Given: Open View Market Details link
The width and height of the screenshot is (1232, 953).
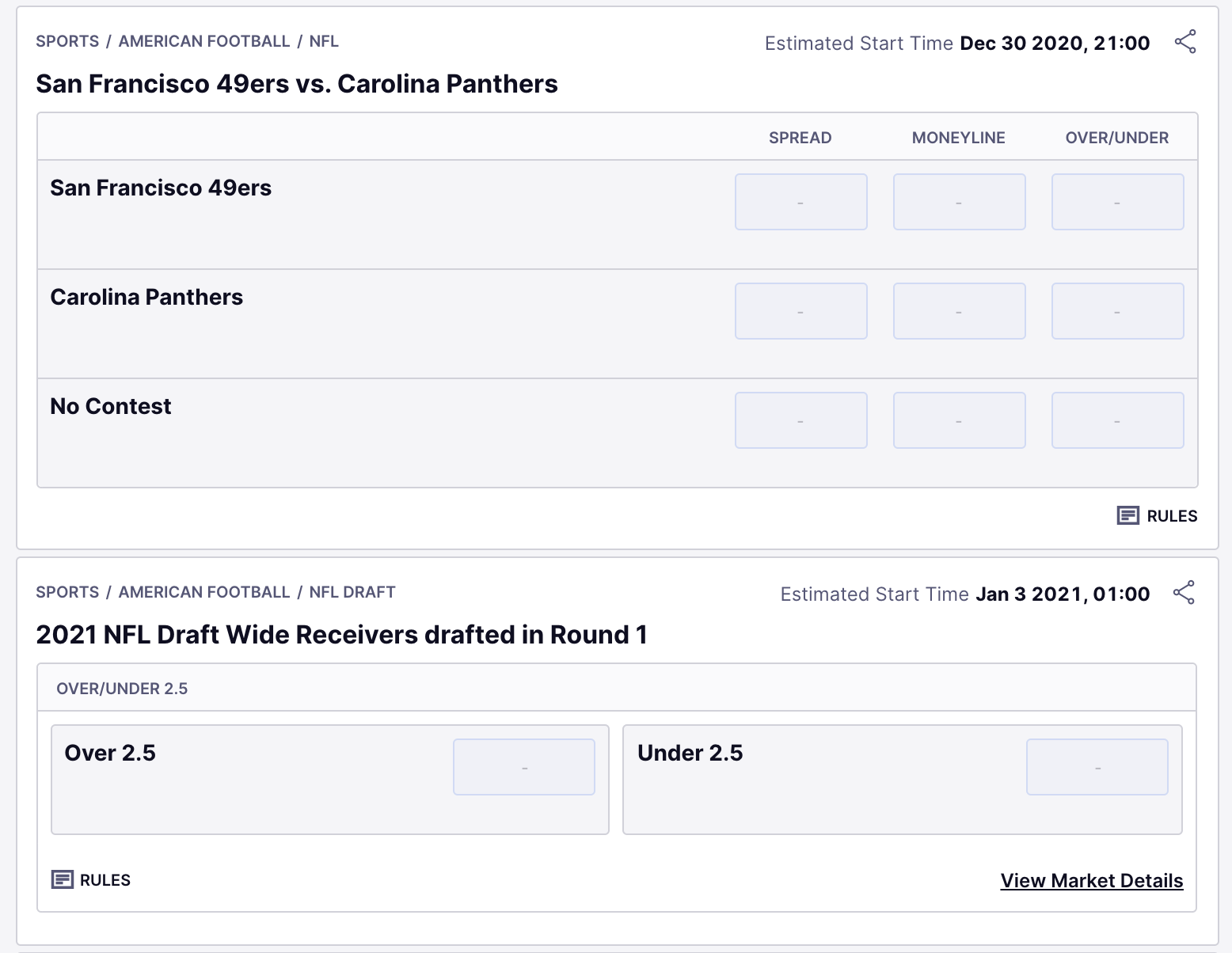Looking at the screenshot, I should coord(1091,881).
